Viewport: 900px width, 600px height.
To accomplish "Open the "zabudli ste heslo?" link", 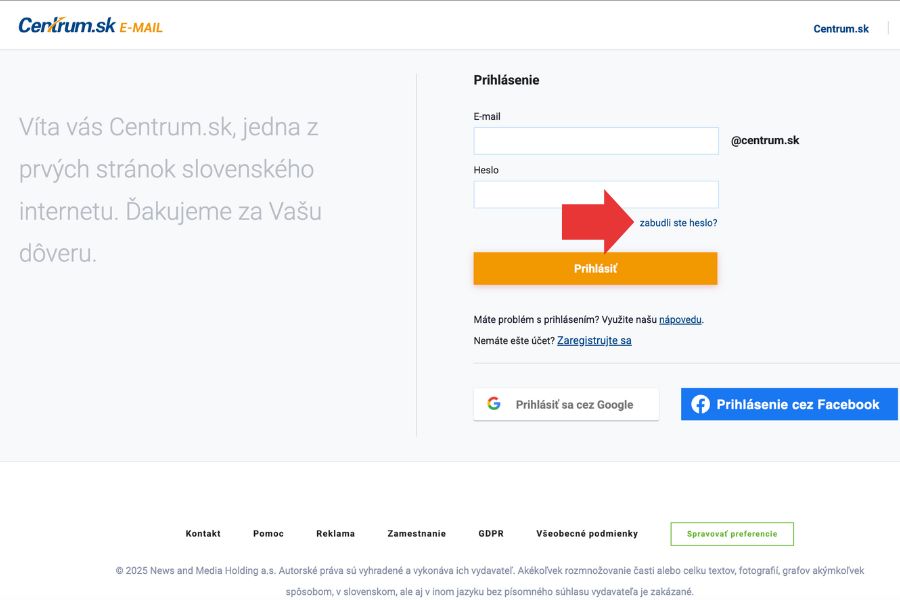I will coord(678,223).
